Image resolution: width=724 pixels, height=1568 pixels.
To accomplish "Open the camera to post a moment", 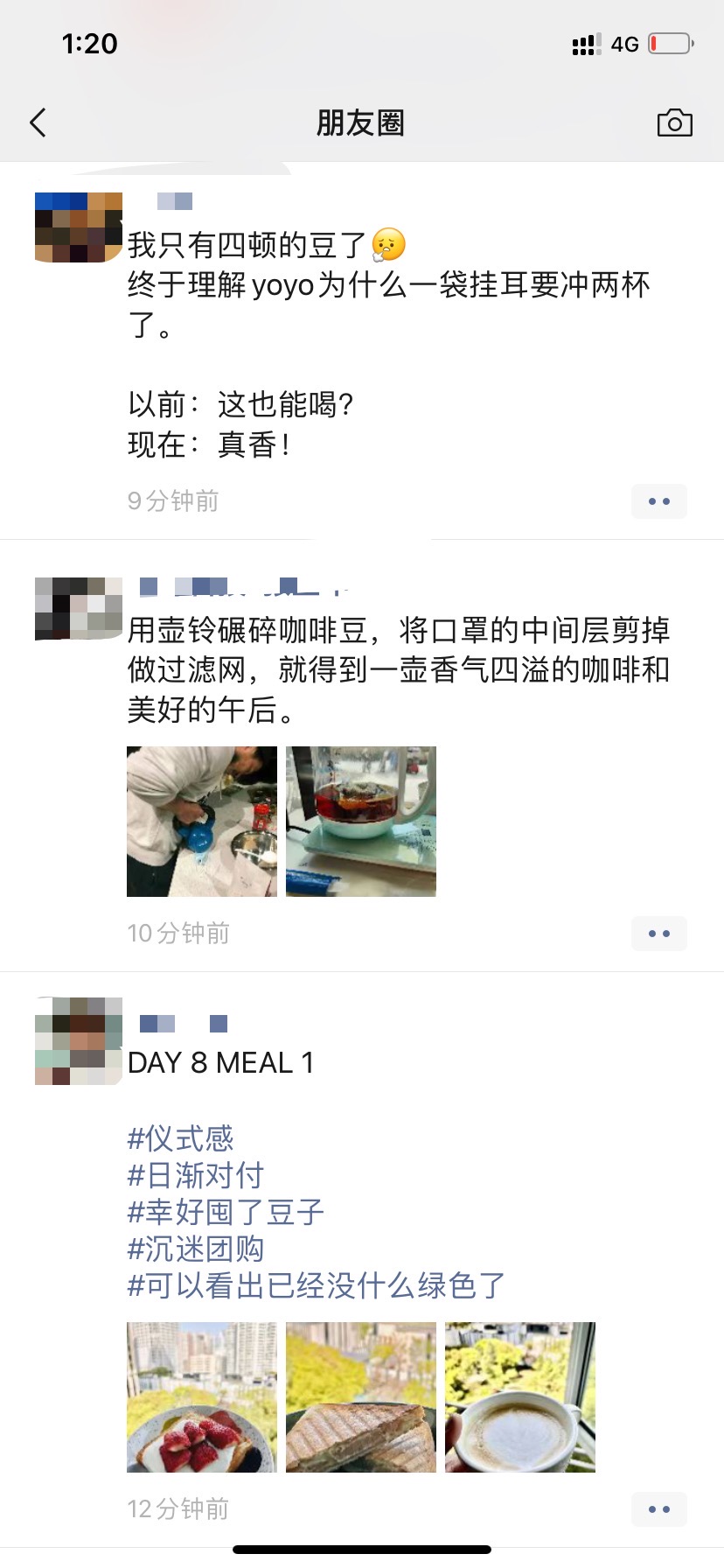I will (x=674, y=123).
